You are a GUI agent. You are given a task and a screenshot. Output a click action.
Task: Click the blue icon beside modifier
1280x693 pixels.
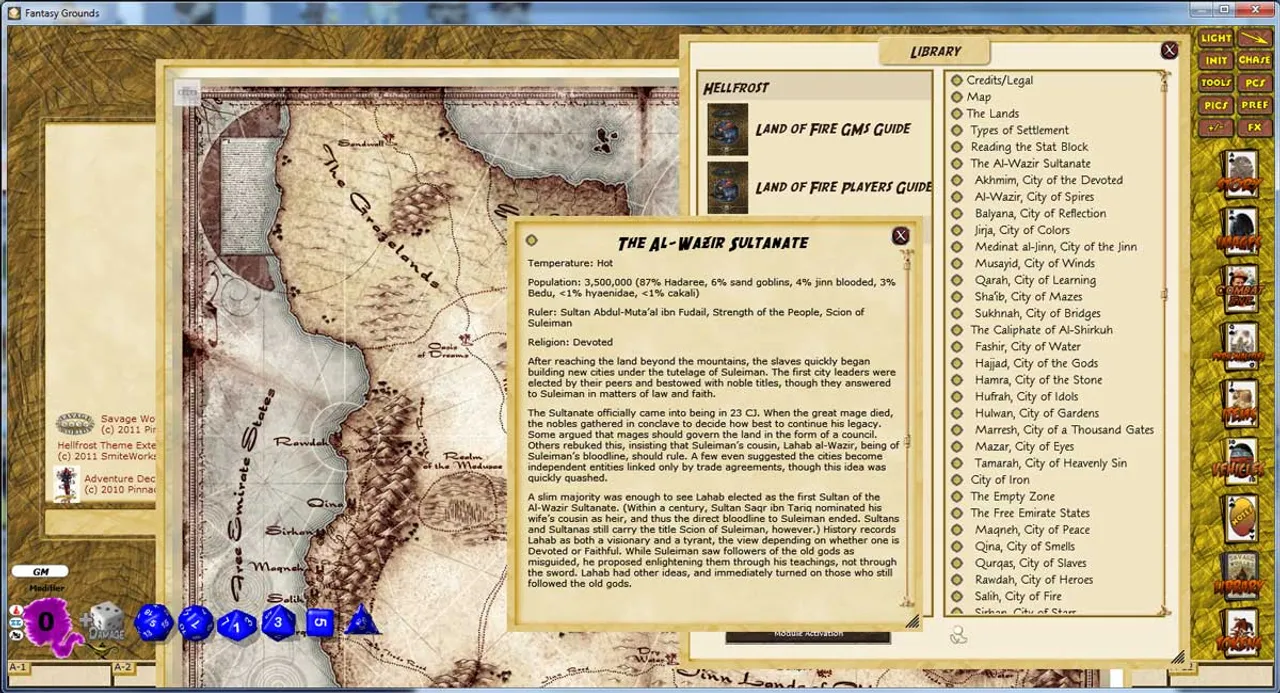(15, 623)
